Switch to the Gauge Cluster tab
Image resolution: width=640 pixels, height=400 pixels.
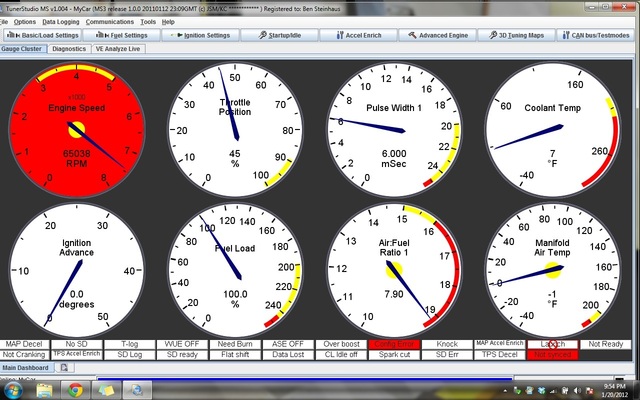[22, 49]
